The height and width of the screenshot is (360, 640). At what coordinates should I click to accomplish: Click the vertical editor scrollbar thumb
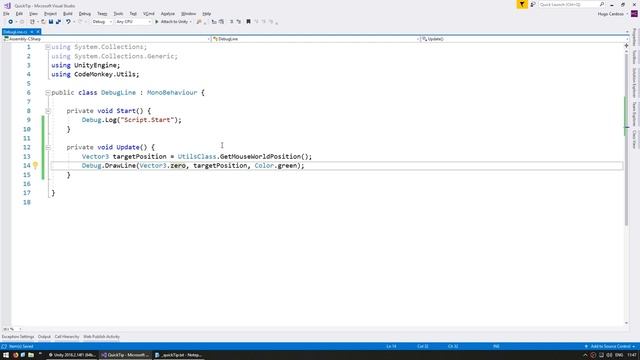tap(626, 139)
